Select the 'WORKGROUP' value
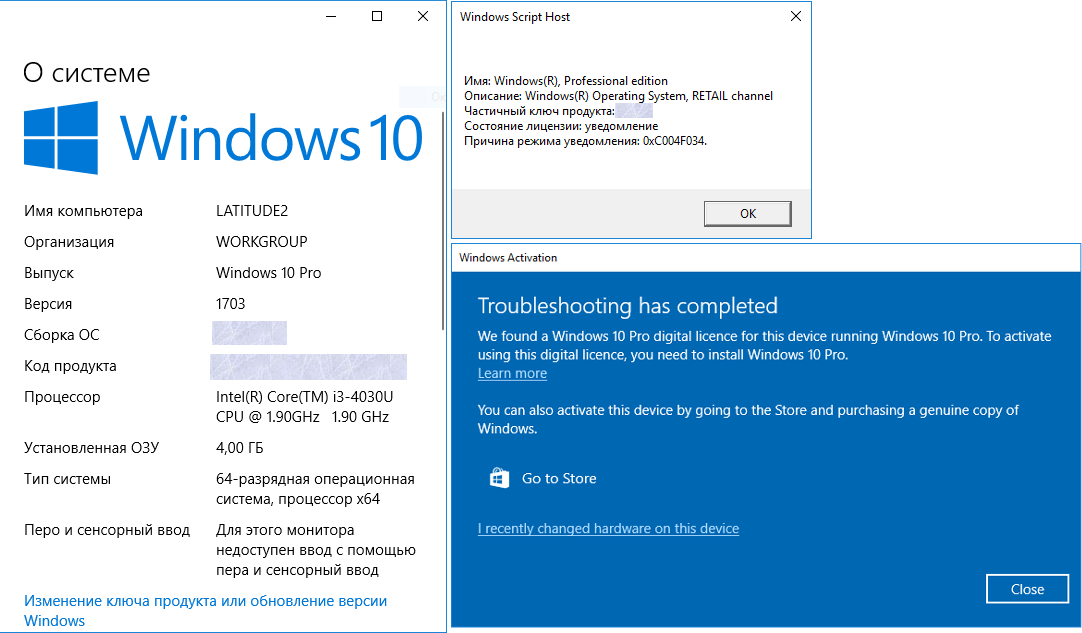Screen dimensions: 1082x633 pyautogui.click(x=262, y=242)
